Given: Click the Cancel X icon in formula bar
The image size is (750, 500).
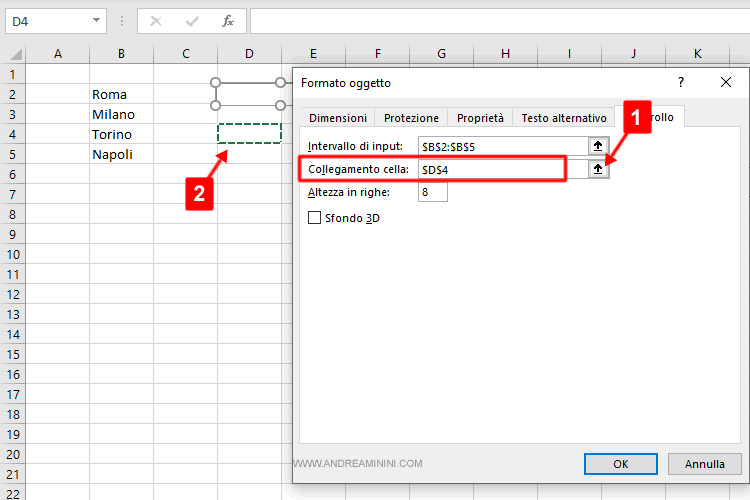Looking at the screenshot, I should tap(156, 21).
